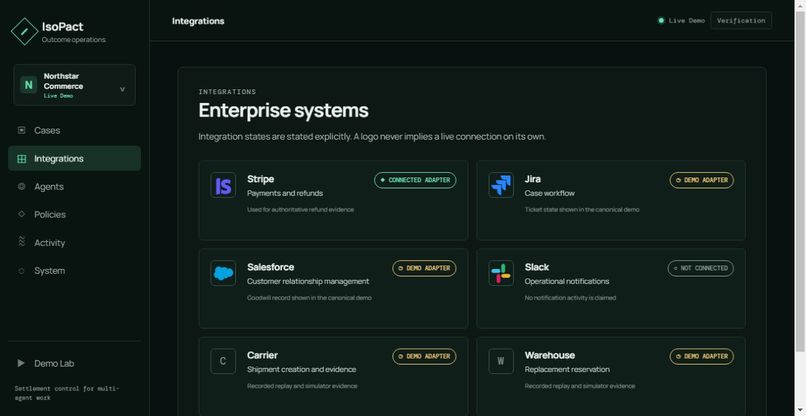Click the Verification button

pyautogui.click(x=741, y=21)
